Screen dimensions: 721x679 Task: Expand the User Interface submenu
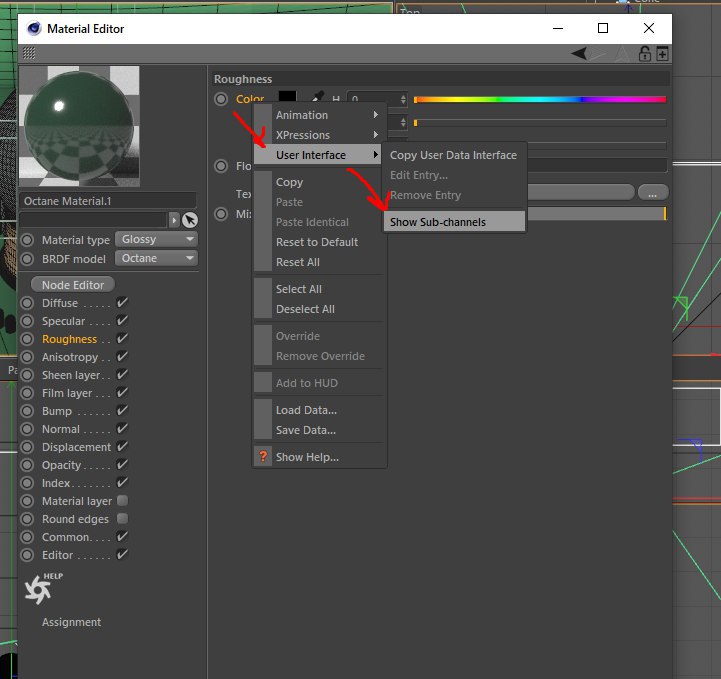318,155
